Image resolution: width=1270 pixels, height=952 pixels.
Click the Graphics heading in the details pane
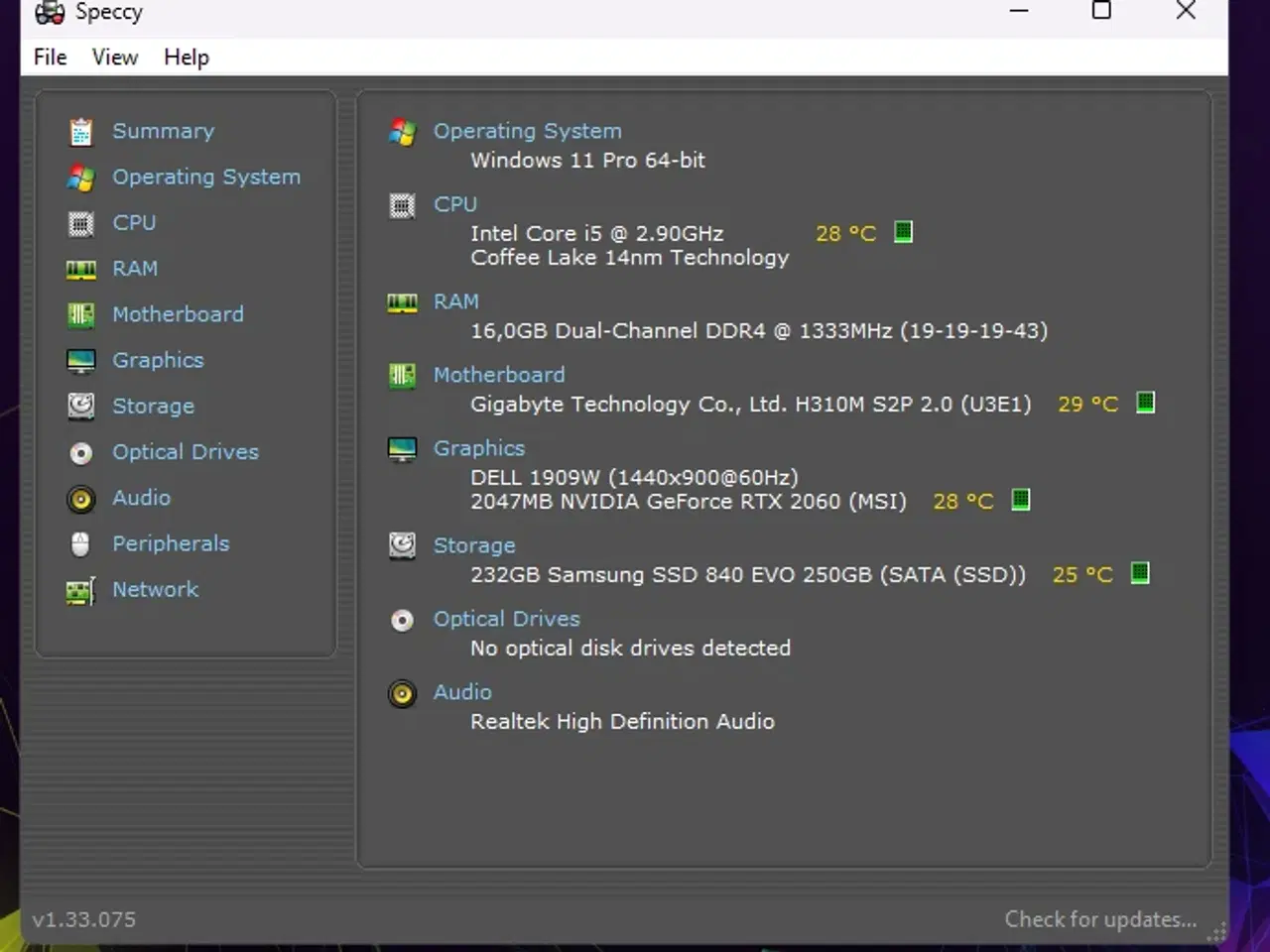479,447
